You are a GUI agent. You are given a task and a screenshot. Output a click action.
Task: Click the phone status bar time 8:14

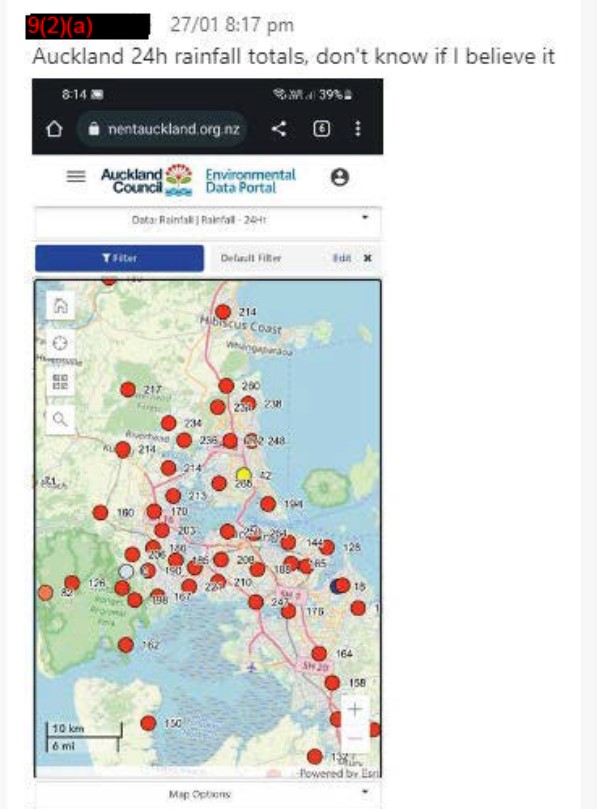pyautogui.click(x=74, y=94)
